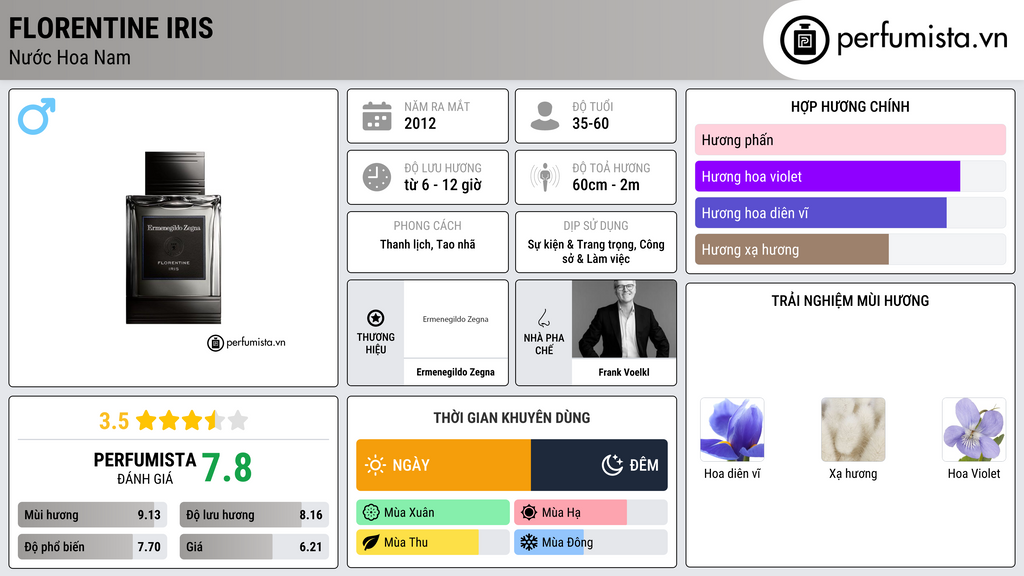Click the sun icon for Mùa Hạ
1024x576 pixels.
click(529, 513)
